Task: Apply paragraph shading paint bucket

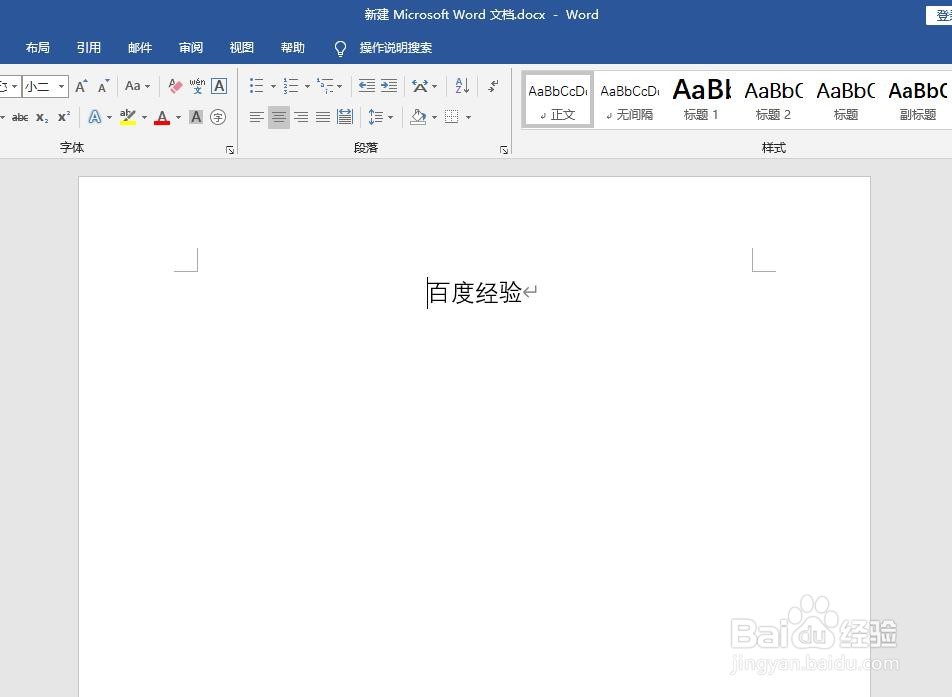Action: click(418, 117)
